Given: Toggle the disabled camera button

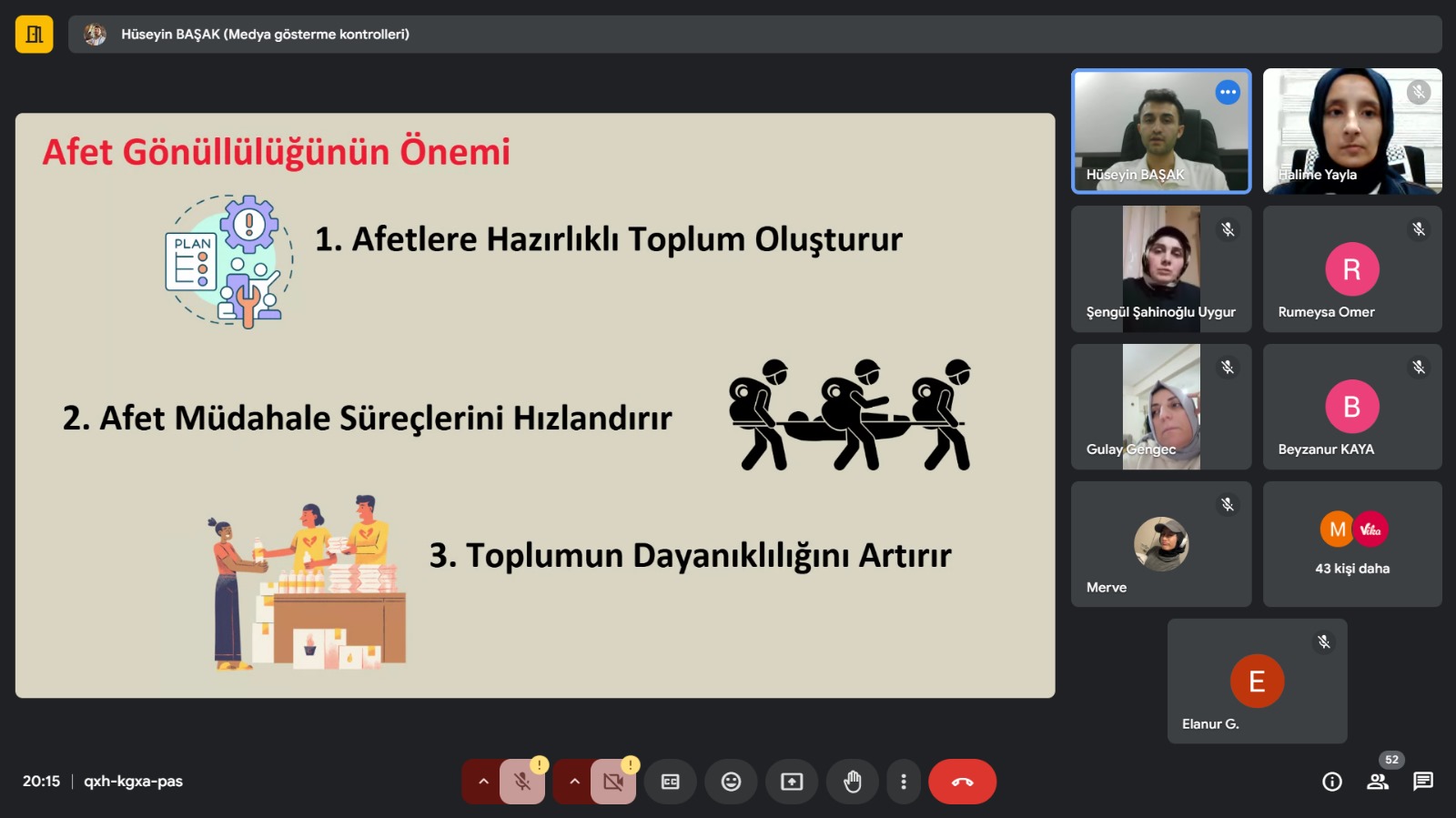Looking at the screenshot, I should tap(613, 782).
